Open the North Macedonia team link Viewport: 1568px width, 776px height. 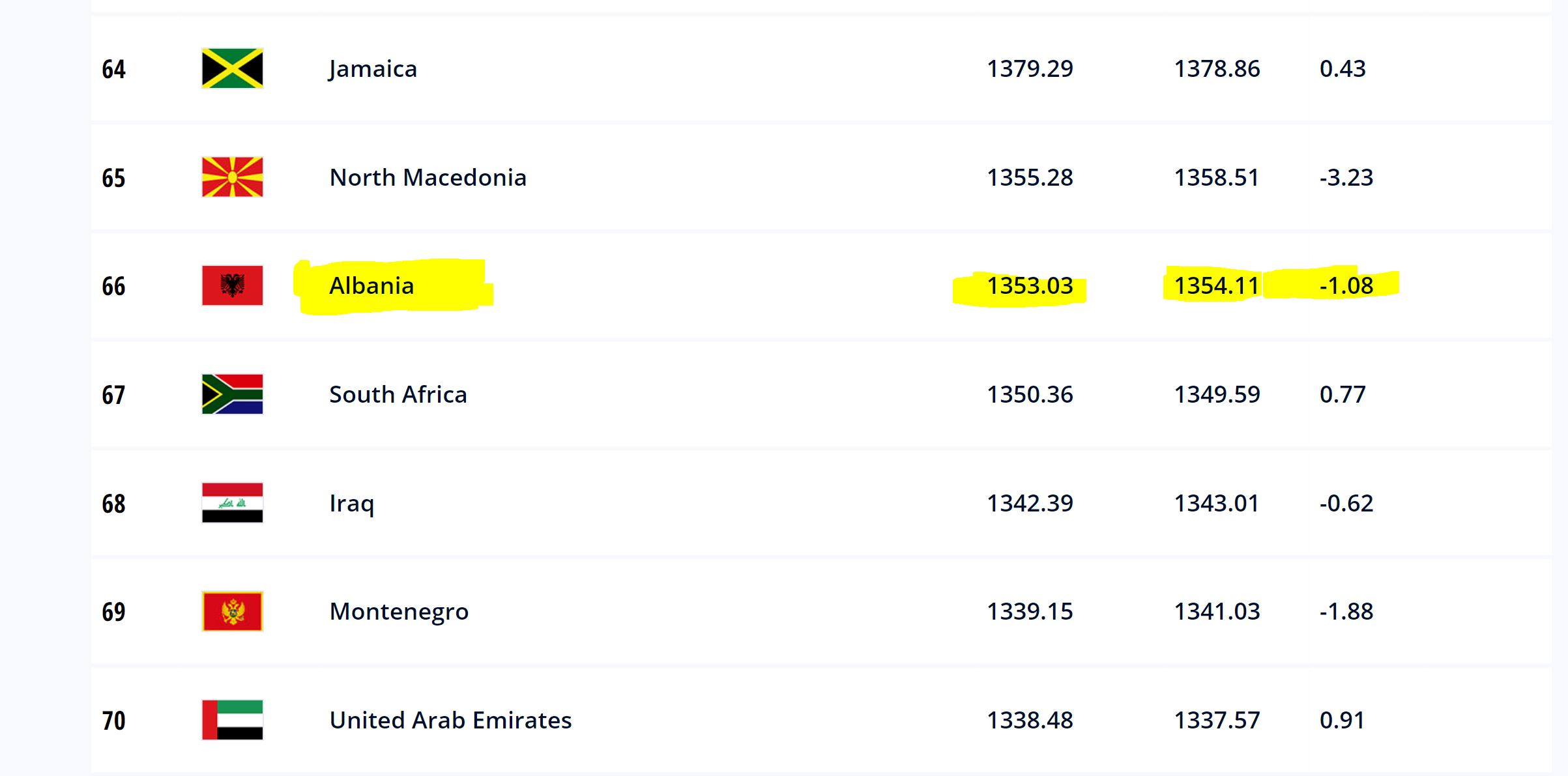(x=428, y=177)
